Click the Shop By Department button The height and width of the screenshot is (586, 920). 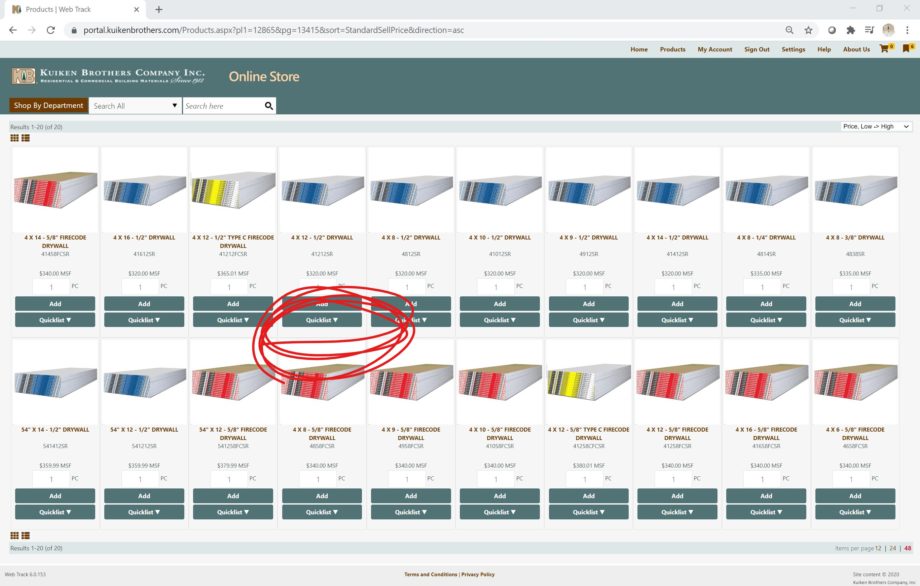(49, 106)
